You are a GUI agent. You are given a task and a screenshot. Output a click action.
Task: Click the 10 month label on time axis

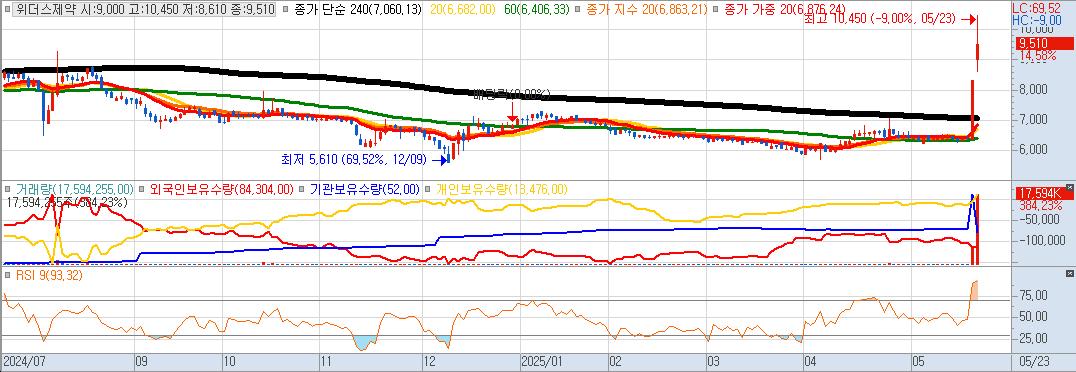(x=229, y=362)
